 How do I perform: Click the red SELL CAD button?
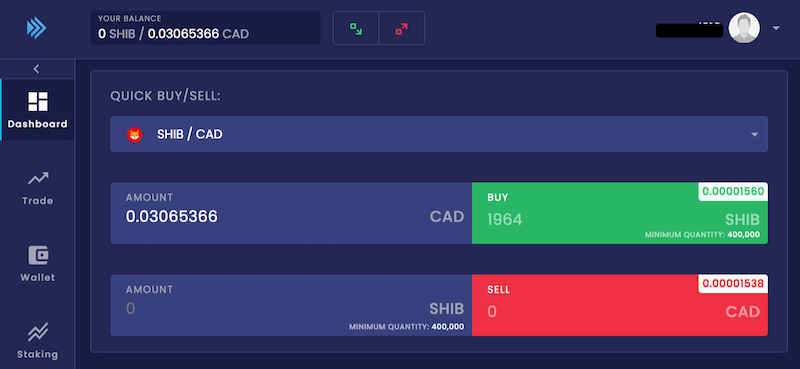[x=620, y=305]
